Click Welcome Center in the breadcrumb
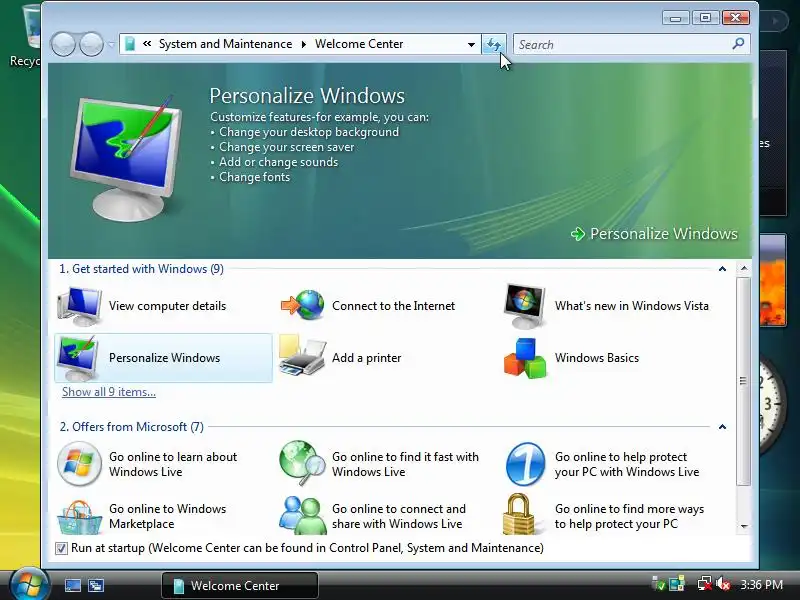Image resolution: width=800 pixels, height=600 pixels. tap(359, 44)
